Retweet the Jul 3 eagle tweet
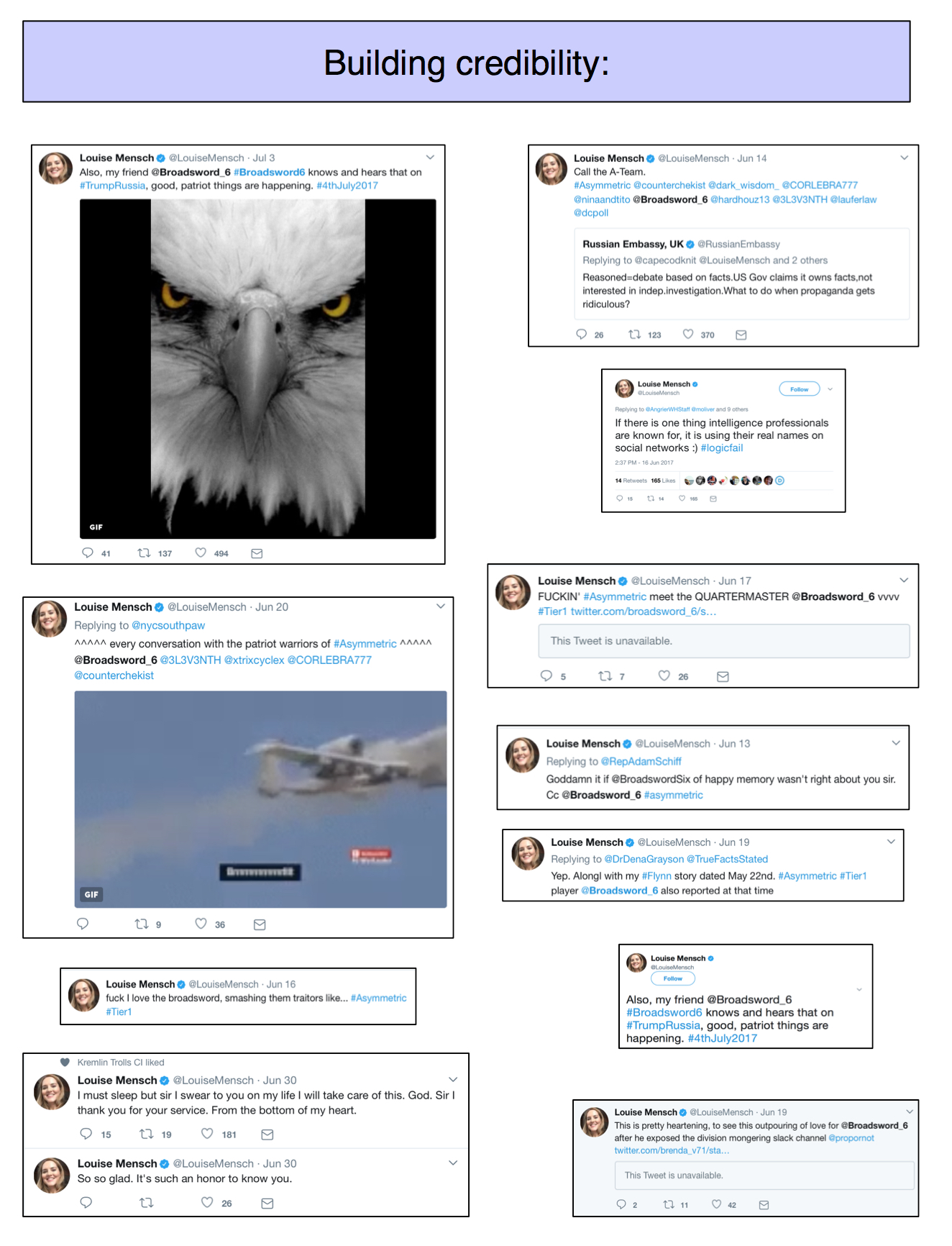Image resolution: width=952 pixels, height=1246 pixels. (144, 552)
